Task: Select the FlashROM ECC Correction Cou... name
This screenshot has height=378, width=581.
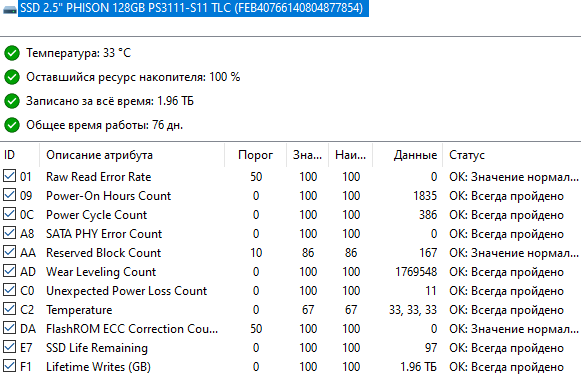Action: point(132,329)
